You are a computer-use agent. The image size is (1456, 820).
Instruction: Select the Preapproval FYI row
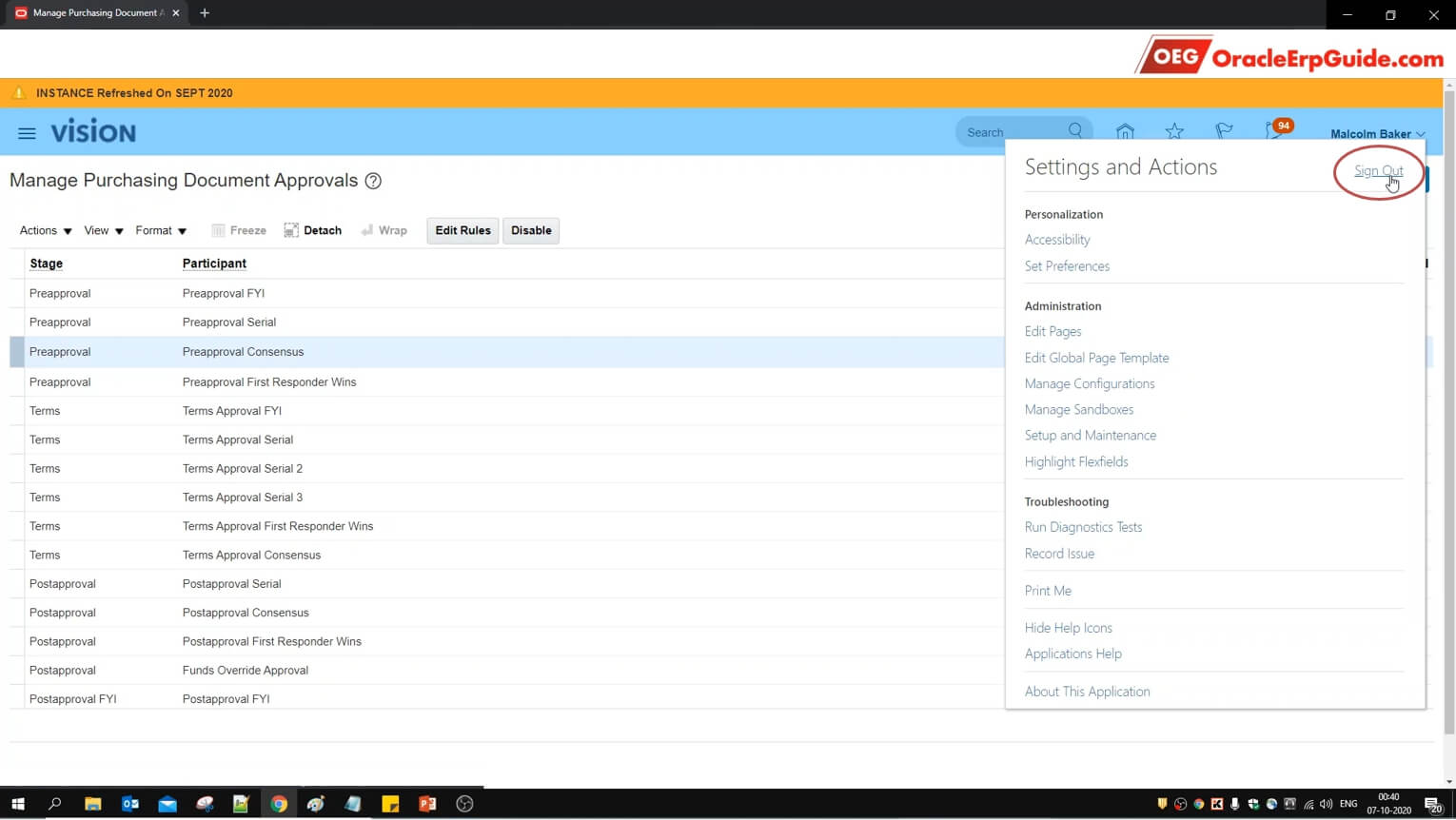(507, 293)
